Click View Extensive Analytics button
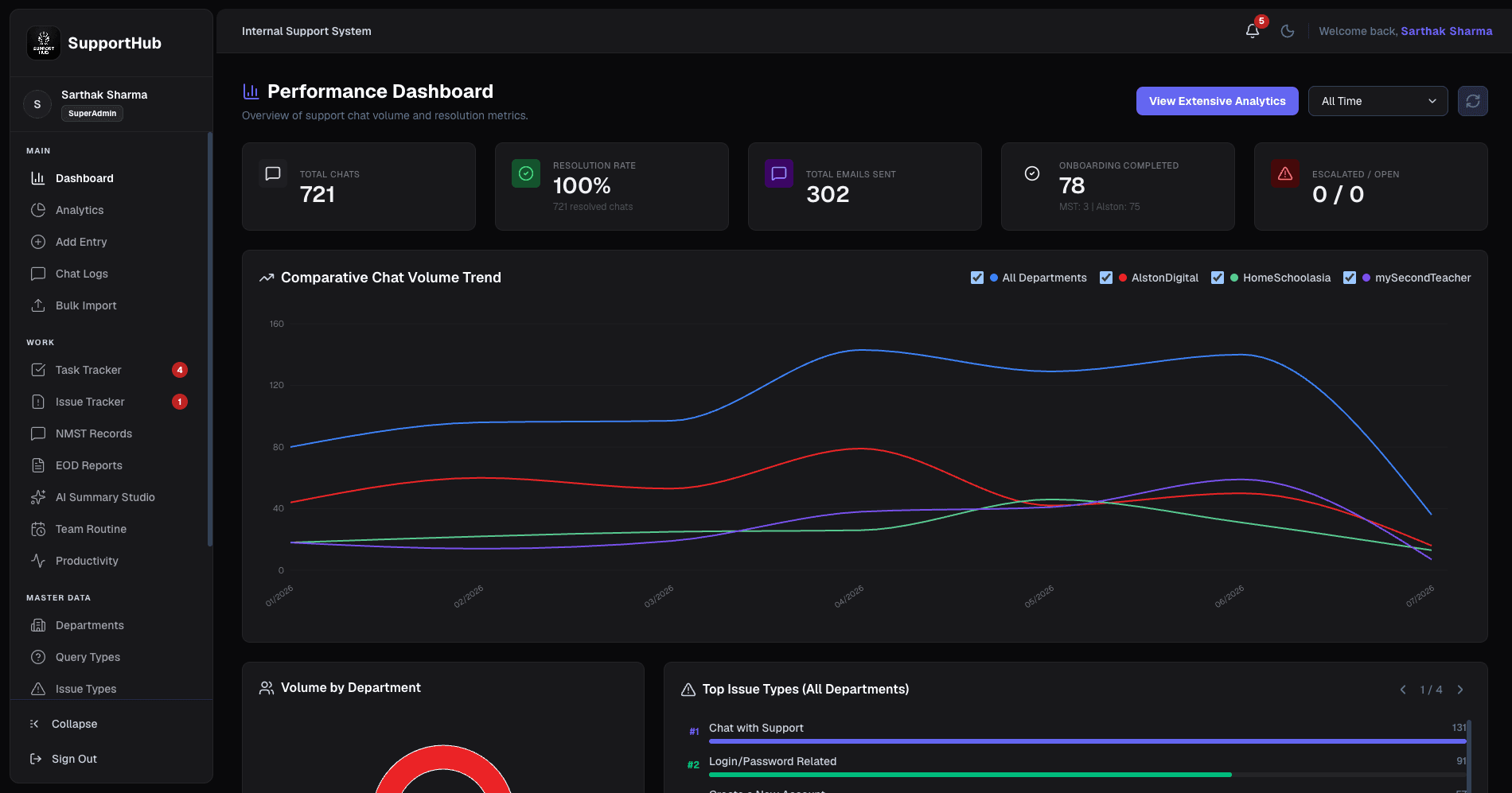This screenshot has height=793, width=1512. (1218, 101)
